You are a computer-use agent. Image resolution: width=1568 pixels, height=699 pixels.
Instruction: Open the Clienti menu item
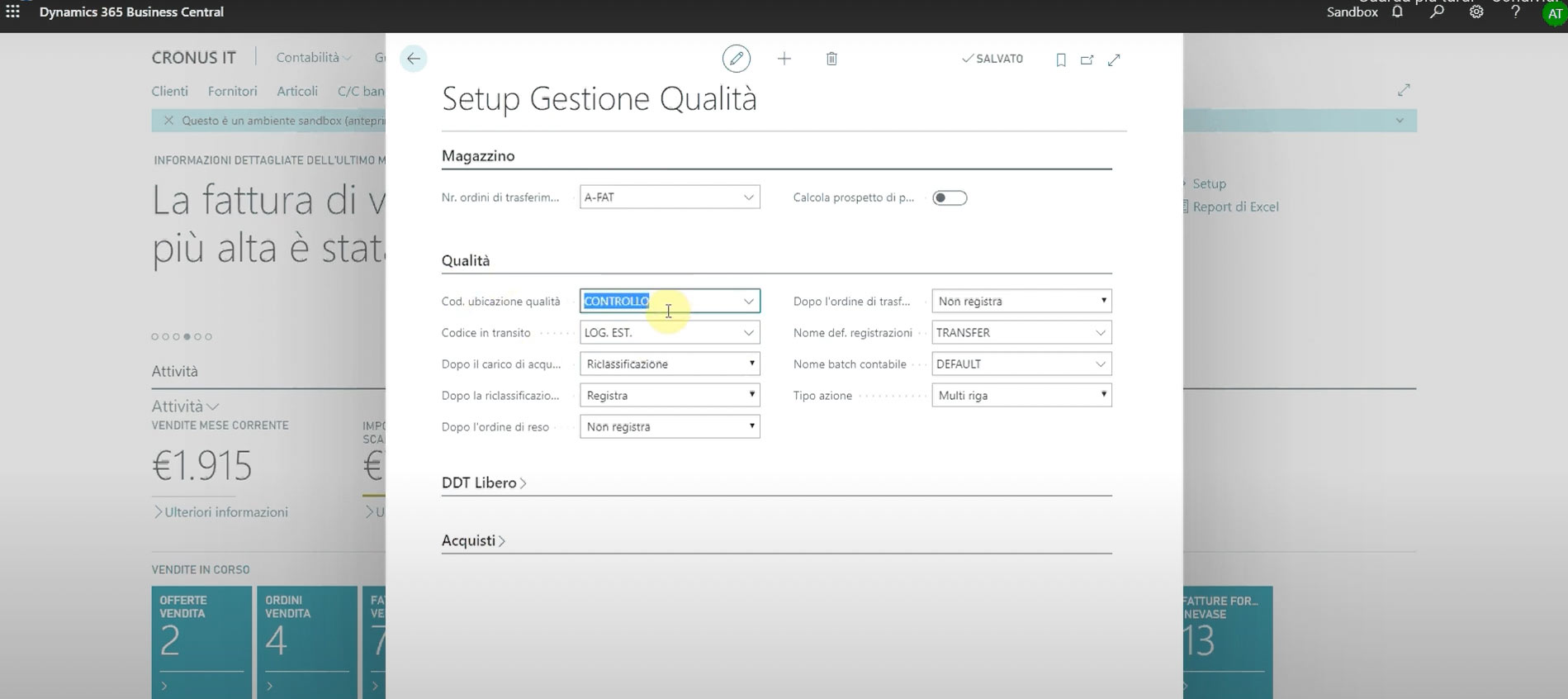click(169, 91)
